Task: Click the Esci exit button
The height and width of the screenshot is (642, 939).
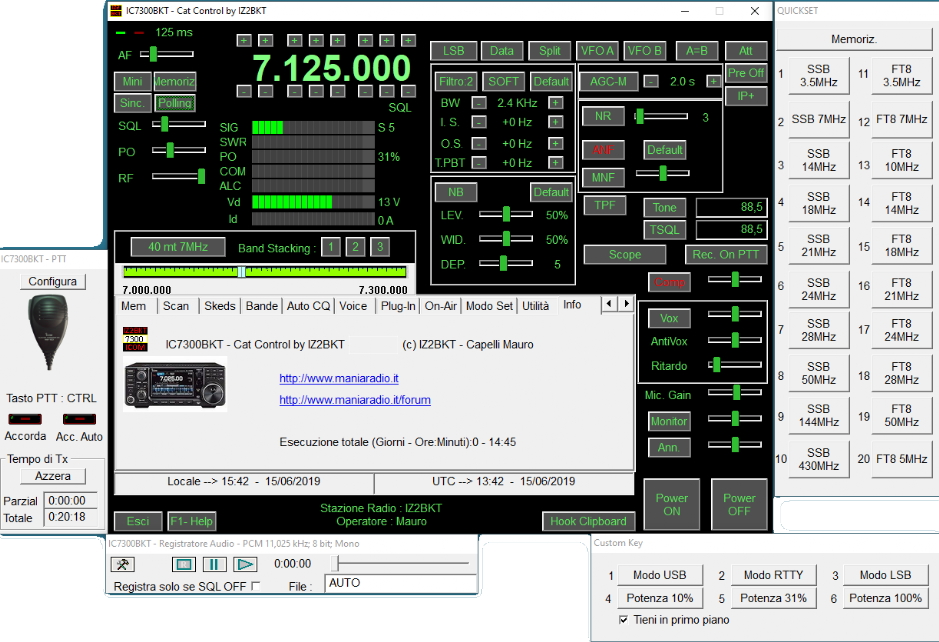Action: click(138, 521)
